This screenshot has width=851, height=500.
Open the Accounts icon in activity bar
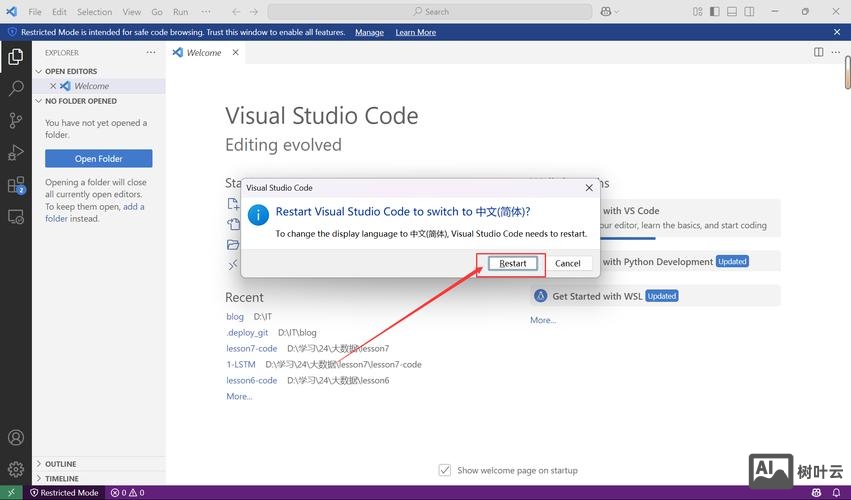[x=15, y=438]
